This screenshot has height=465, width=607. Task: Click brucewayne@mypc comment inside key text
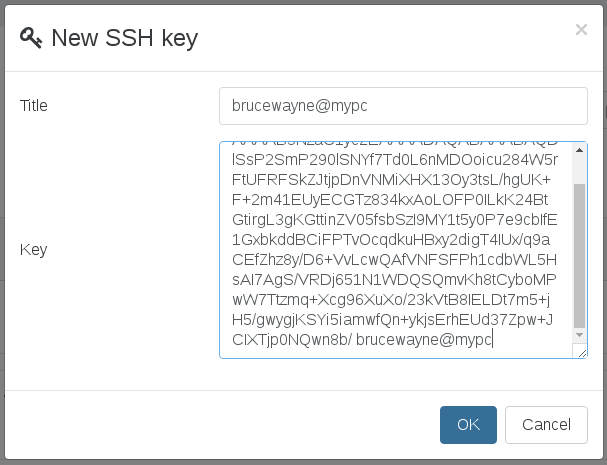pos(424,340)
